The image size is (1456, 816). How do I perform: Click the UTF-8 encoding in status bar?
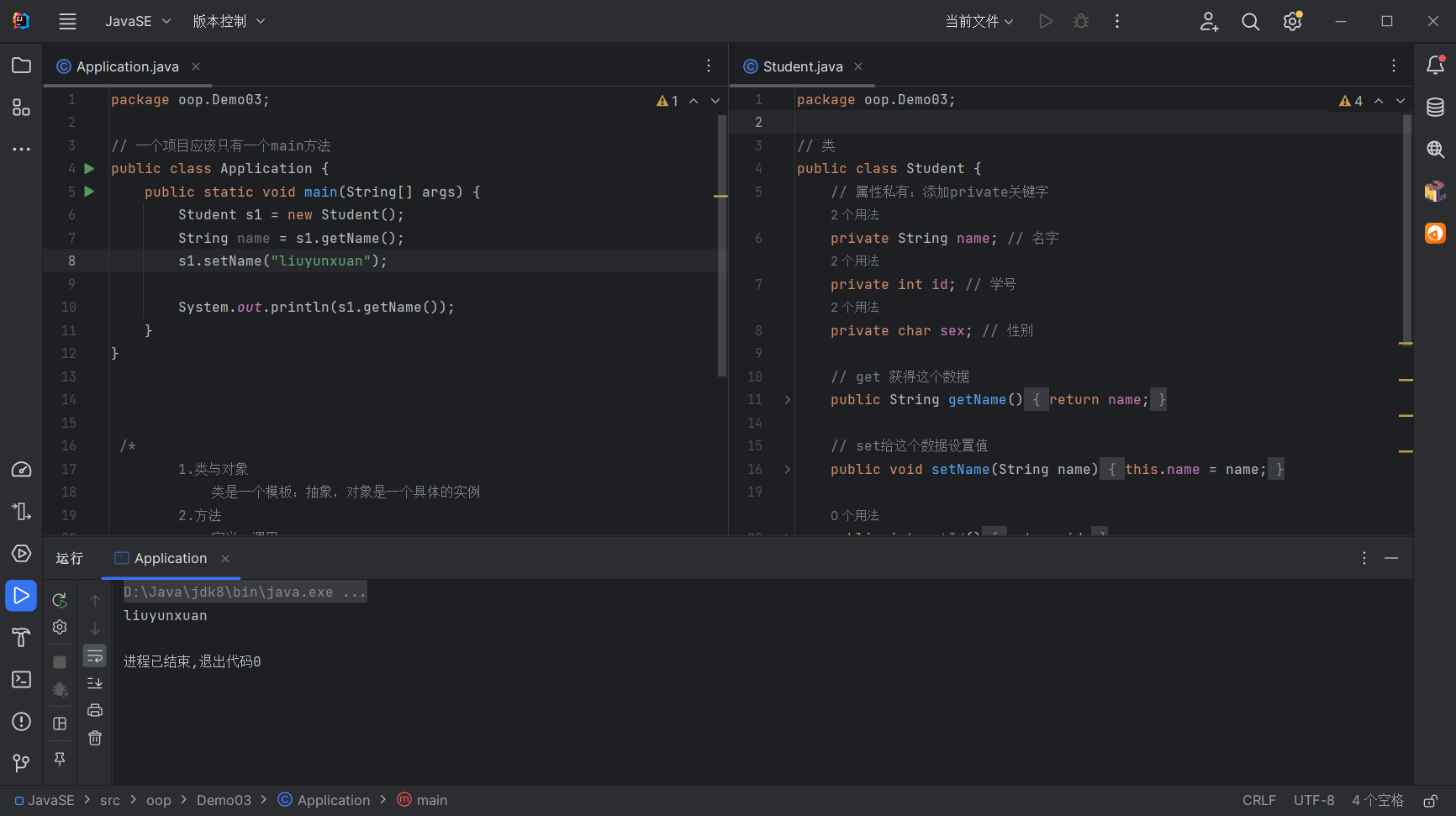tap(1313, 800)
